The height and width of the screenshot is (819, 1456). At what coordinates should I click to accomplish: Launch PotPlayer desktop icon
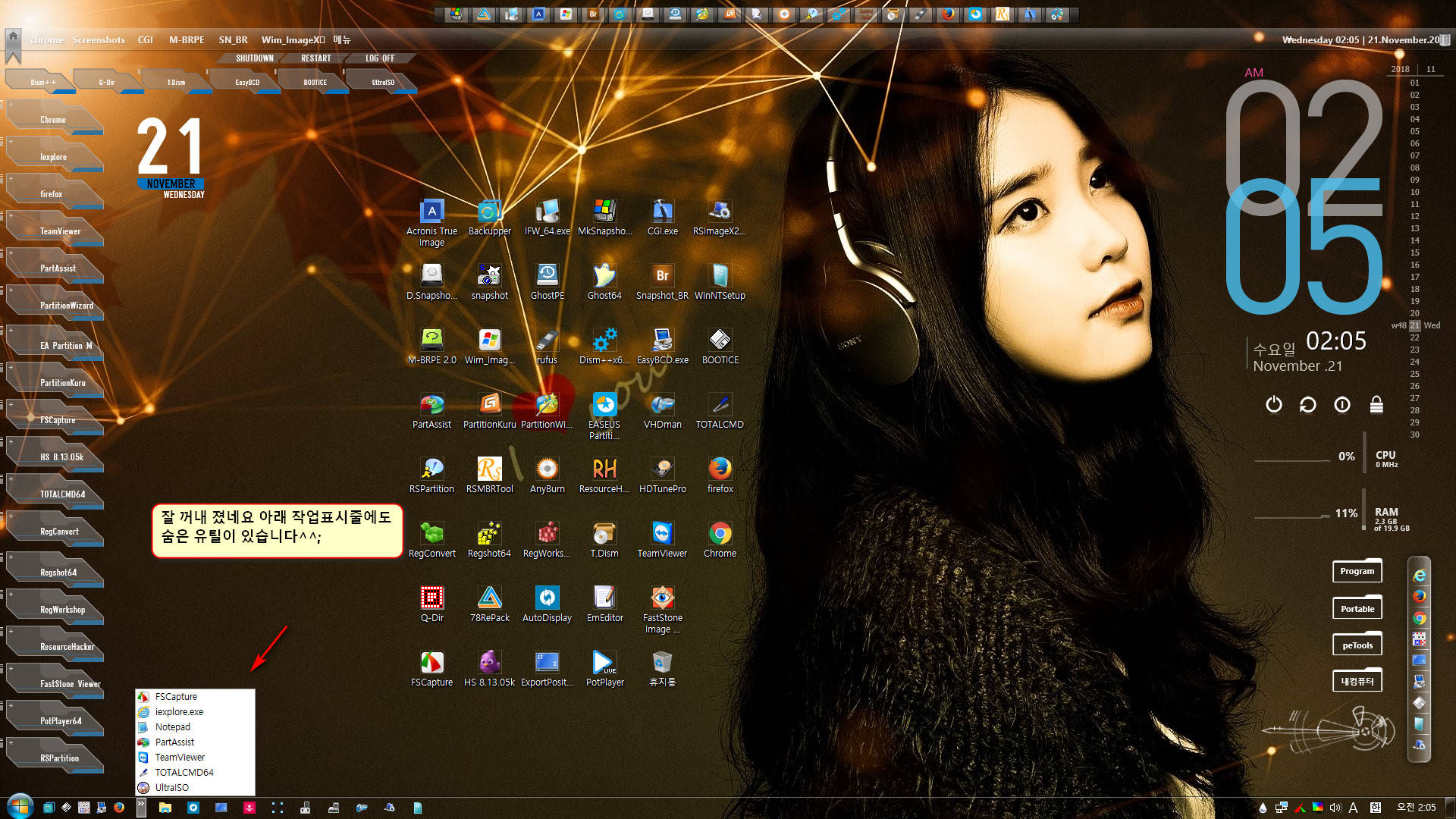pos(604,669)
